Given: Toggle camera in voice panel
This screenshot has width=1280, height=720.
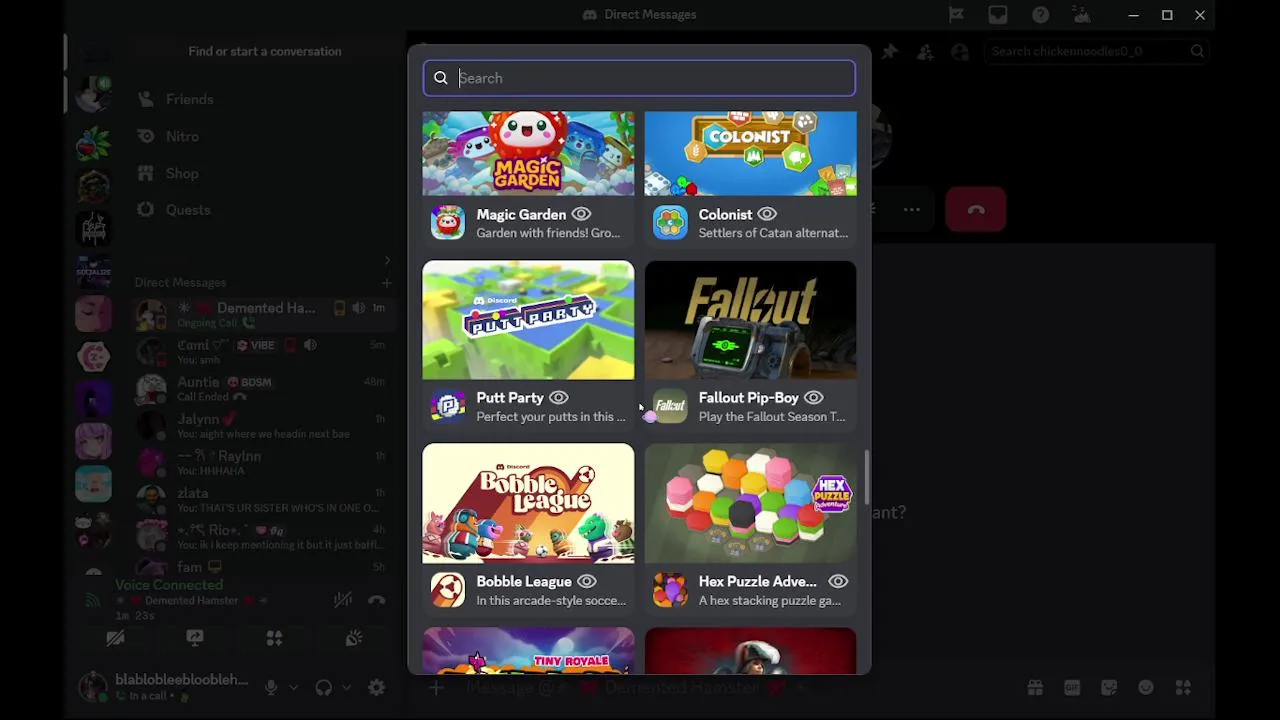Looking at the screenshot, I should coord(116,638).
